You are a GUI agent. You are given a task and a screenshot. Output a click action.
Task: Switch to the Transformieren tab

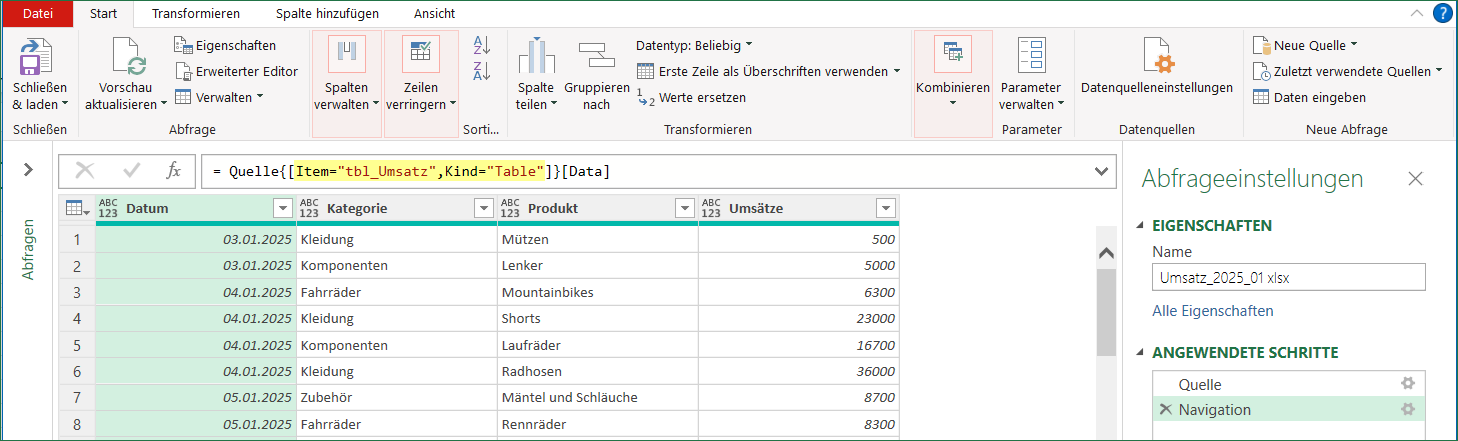pos(195,14)
